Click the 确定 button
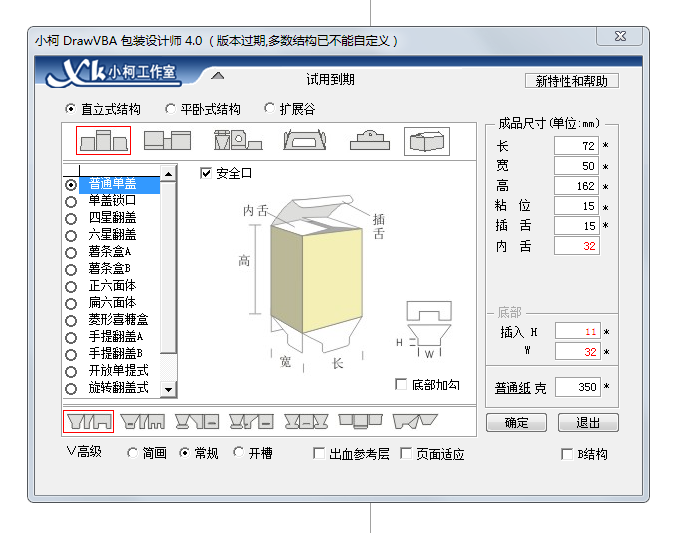 [516, 422]
